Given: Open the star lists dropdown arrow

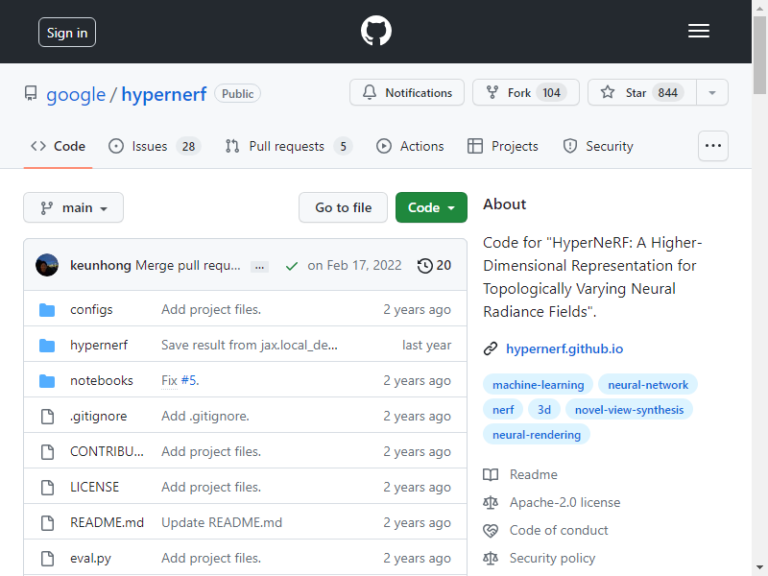Looking at the screenshot, I should click(712, 93).
